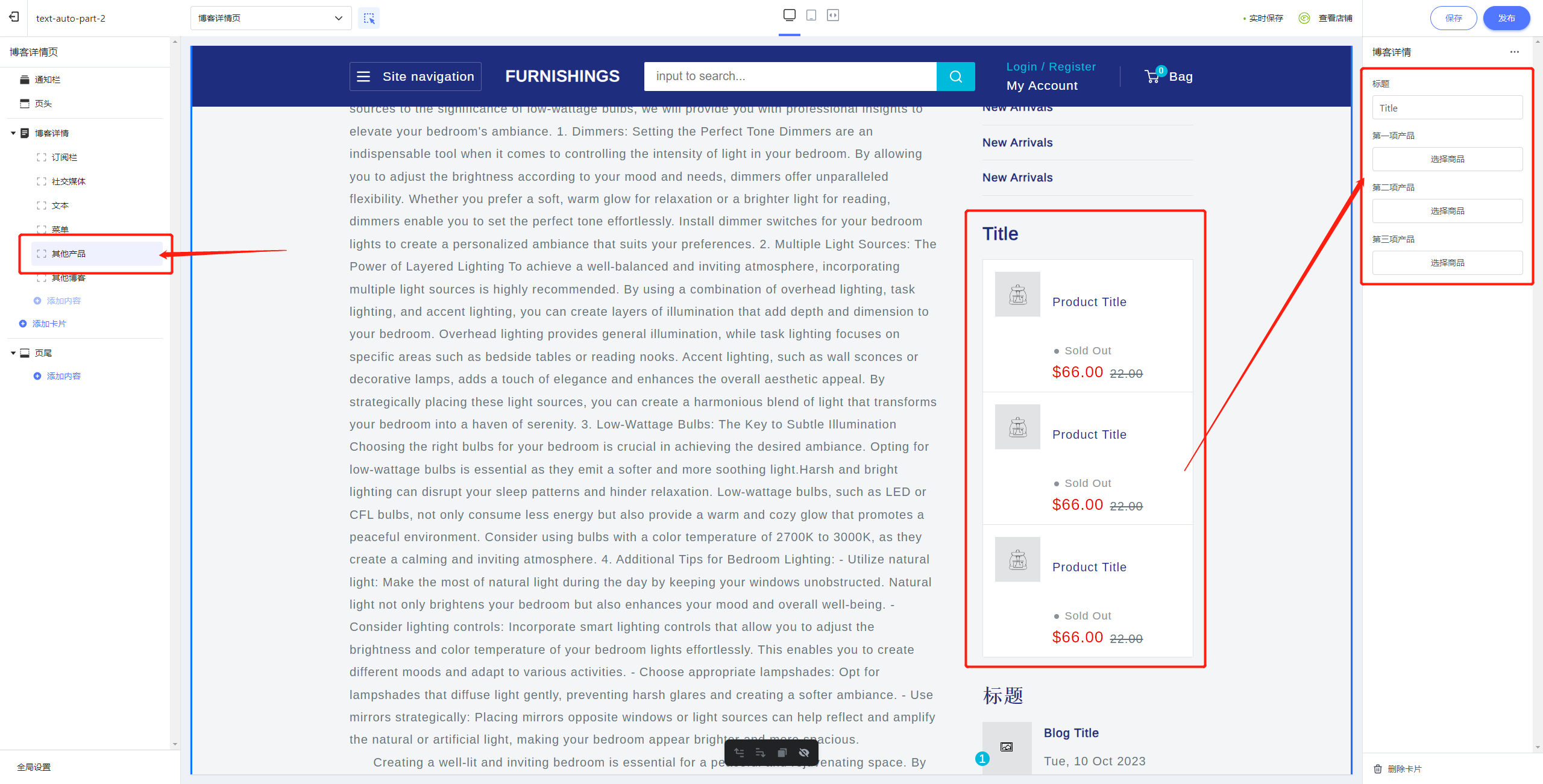Switch to tablet/mobile preview mode
Screen dimensions: 1543x784
[811, 15]
